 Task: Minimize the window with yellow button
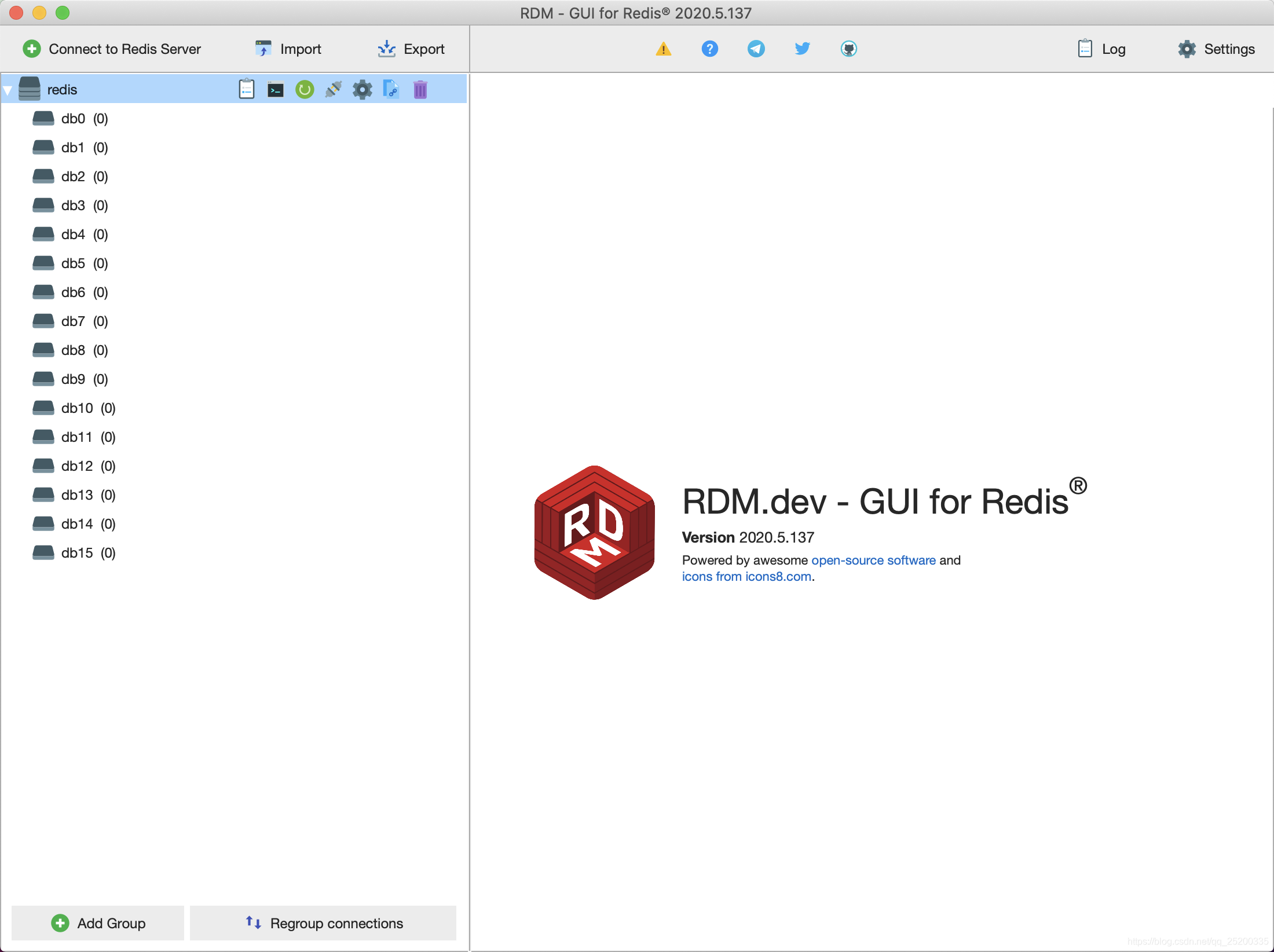(x=39, y=13)
